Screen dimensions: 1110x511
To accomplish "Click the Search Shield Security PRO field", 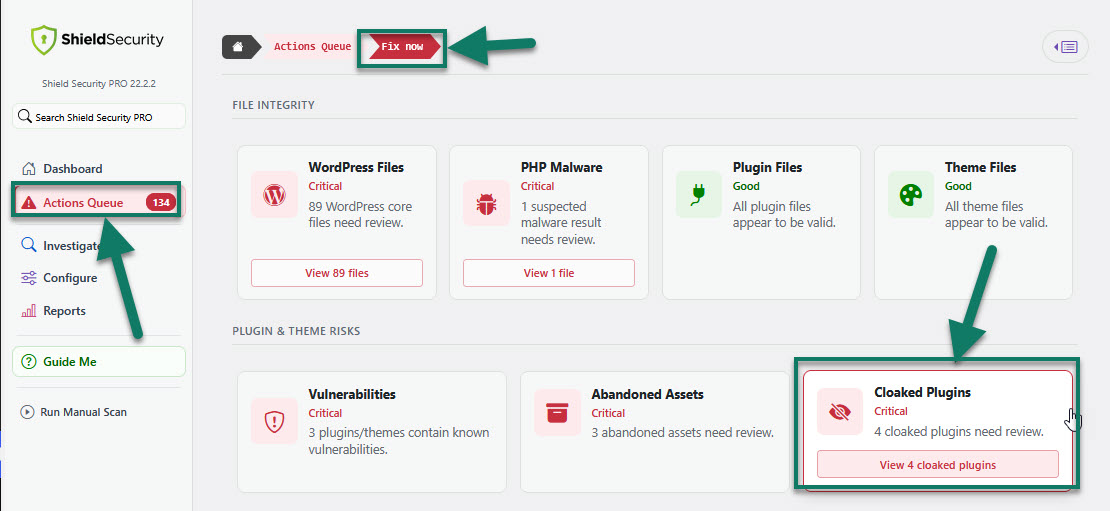I will (x=99, y=117).
